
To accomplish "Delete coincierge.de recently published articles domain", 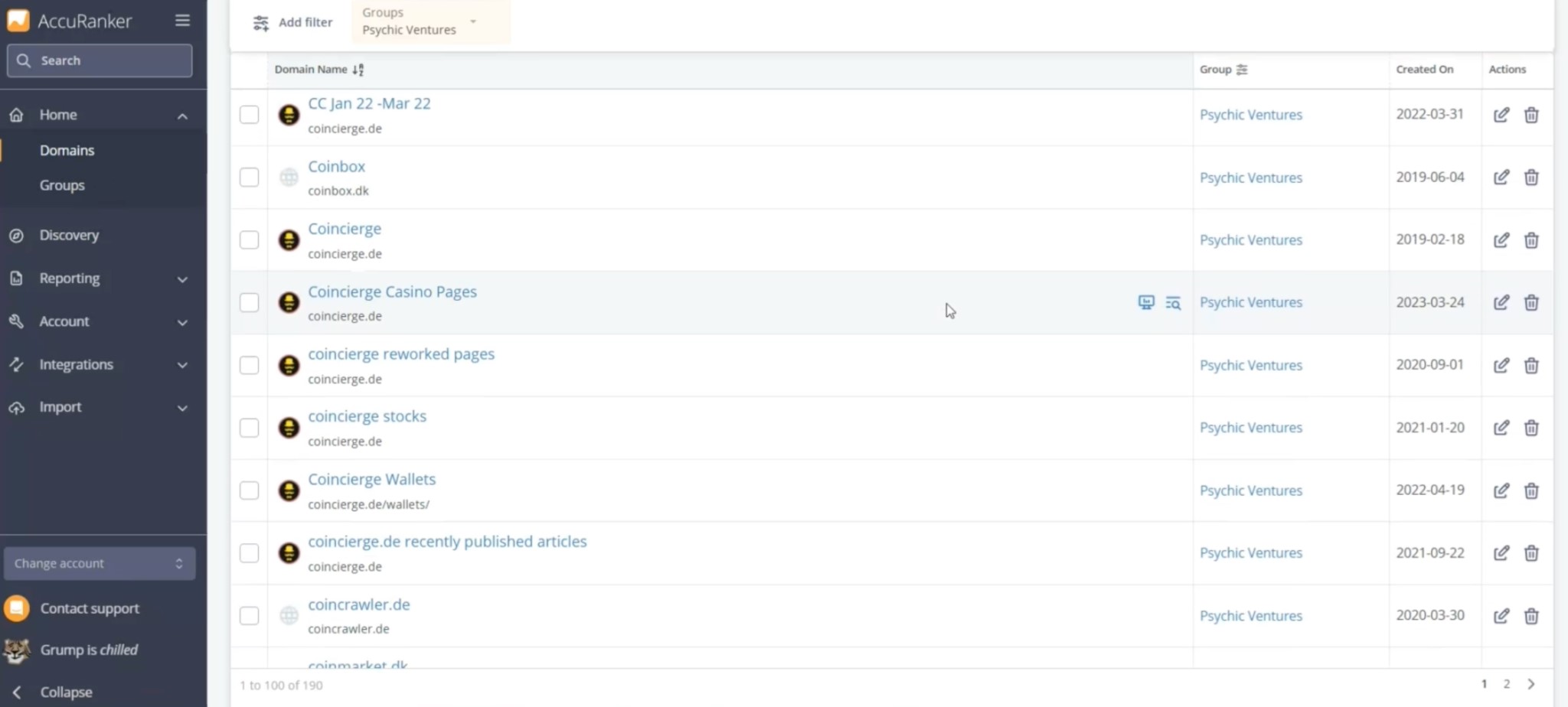I will coord(1531,552).
